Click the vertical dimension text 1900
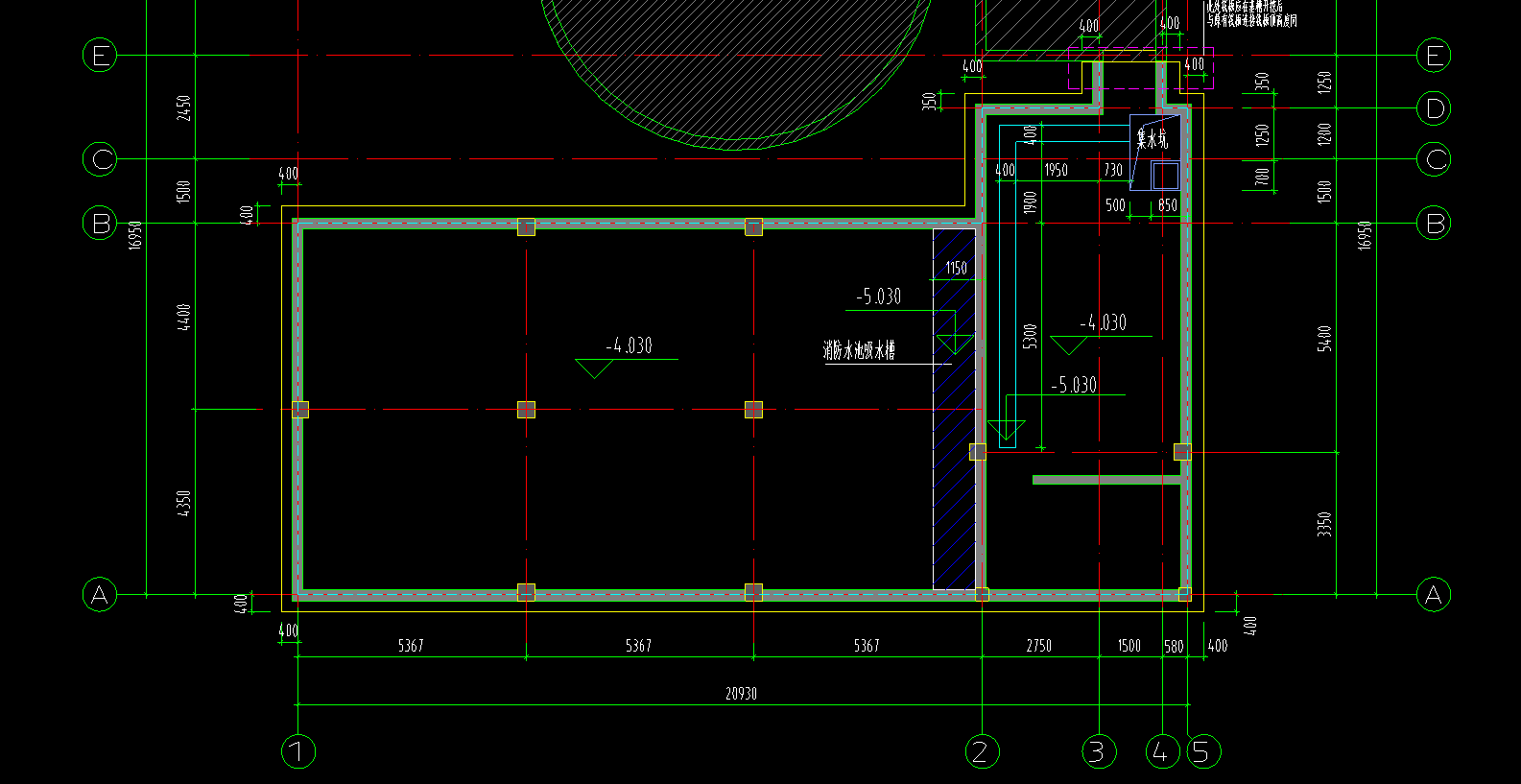 (x=1030, y=202)
